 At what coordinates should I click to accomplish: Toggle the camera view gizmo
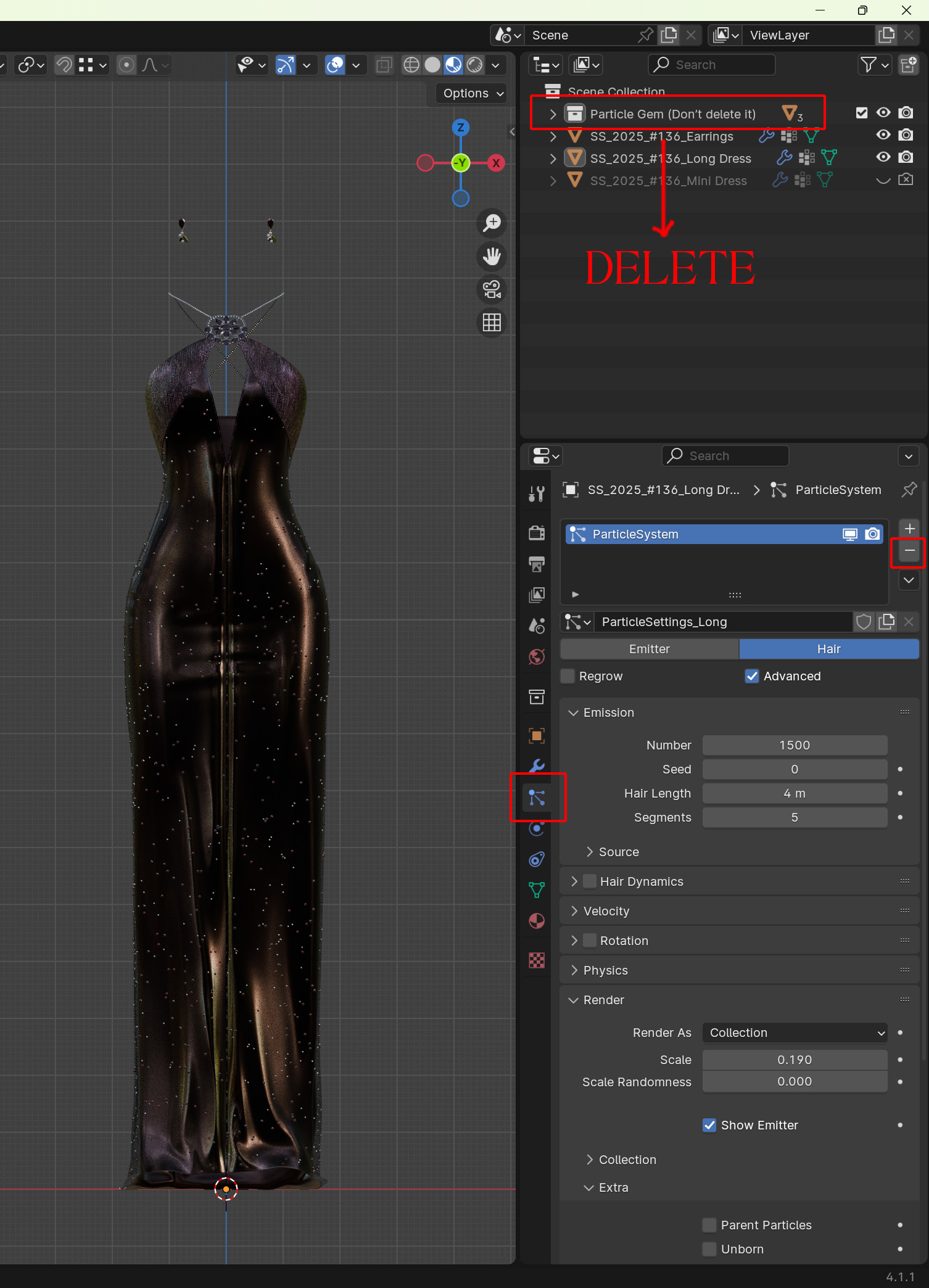[x=492, y=289]
